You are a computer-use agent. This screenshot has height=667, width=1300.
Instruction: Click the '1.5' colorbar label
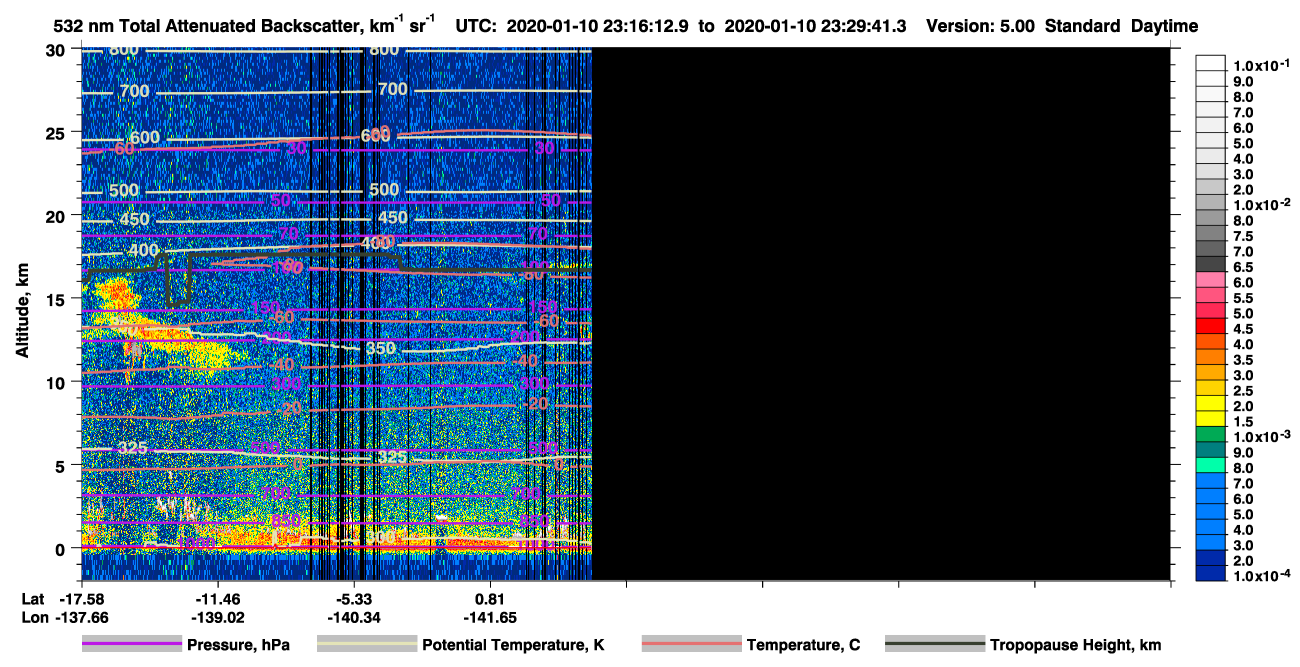1243,422
